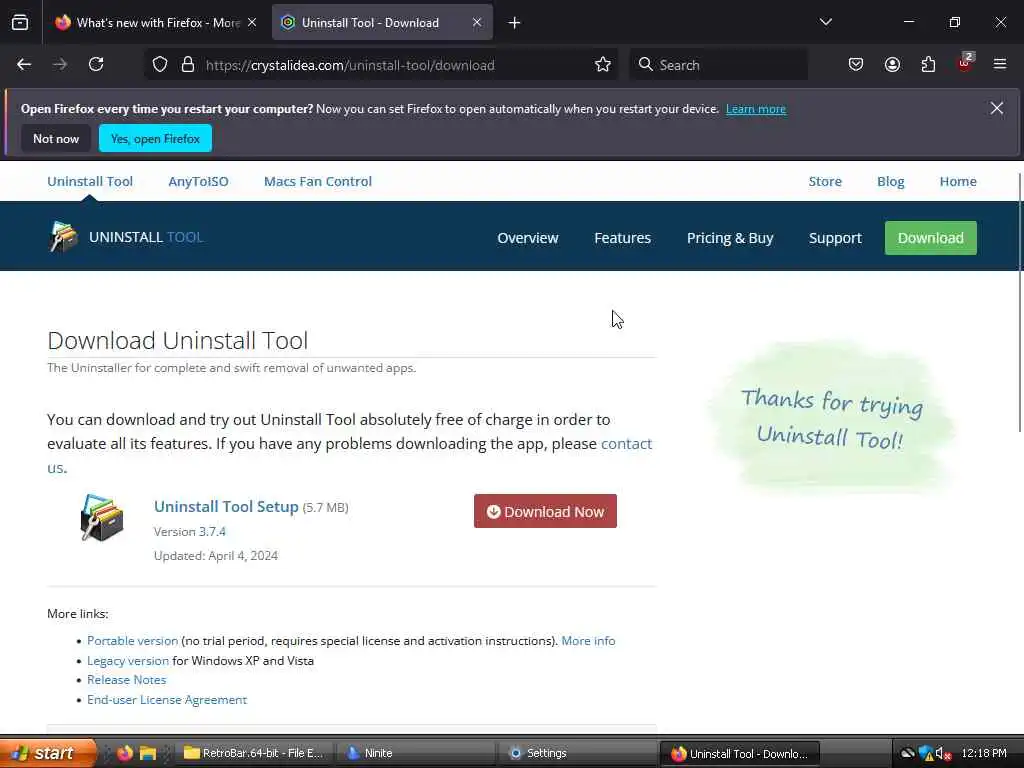The image size is (1024, 768).
Task: Select the Uninstall Tool - Download tab
Action: pos(382,22)
